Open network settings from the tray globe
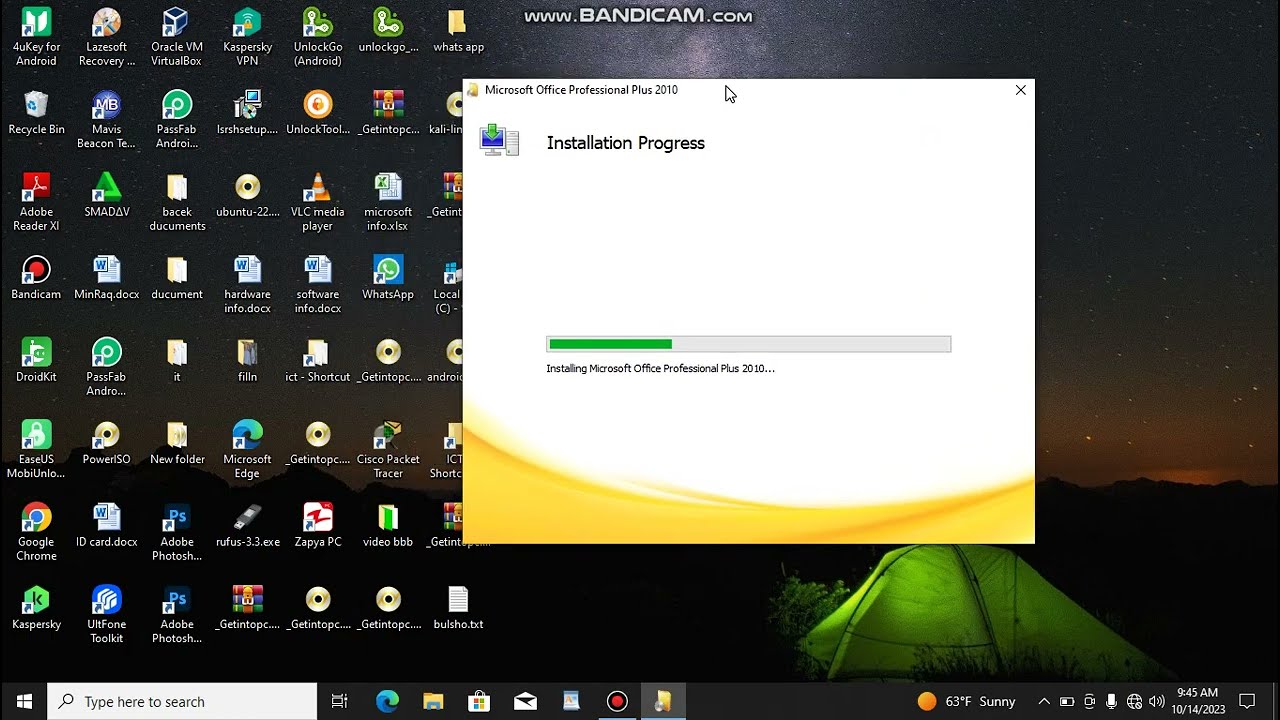 pos(1134,701)
